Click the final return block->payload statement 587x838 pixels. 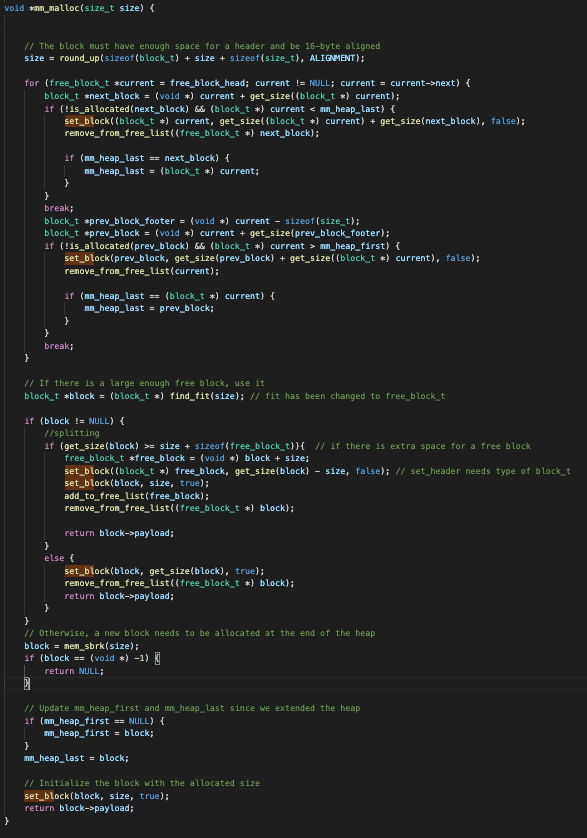pyautogui.click(x=79, y=809)
